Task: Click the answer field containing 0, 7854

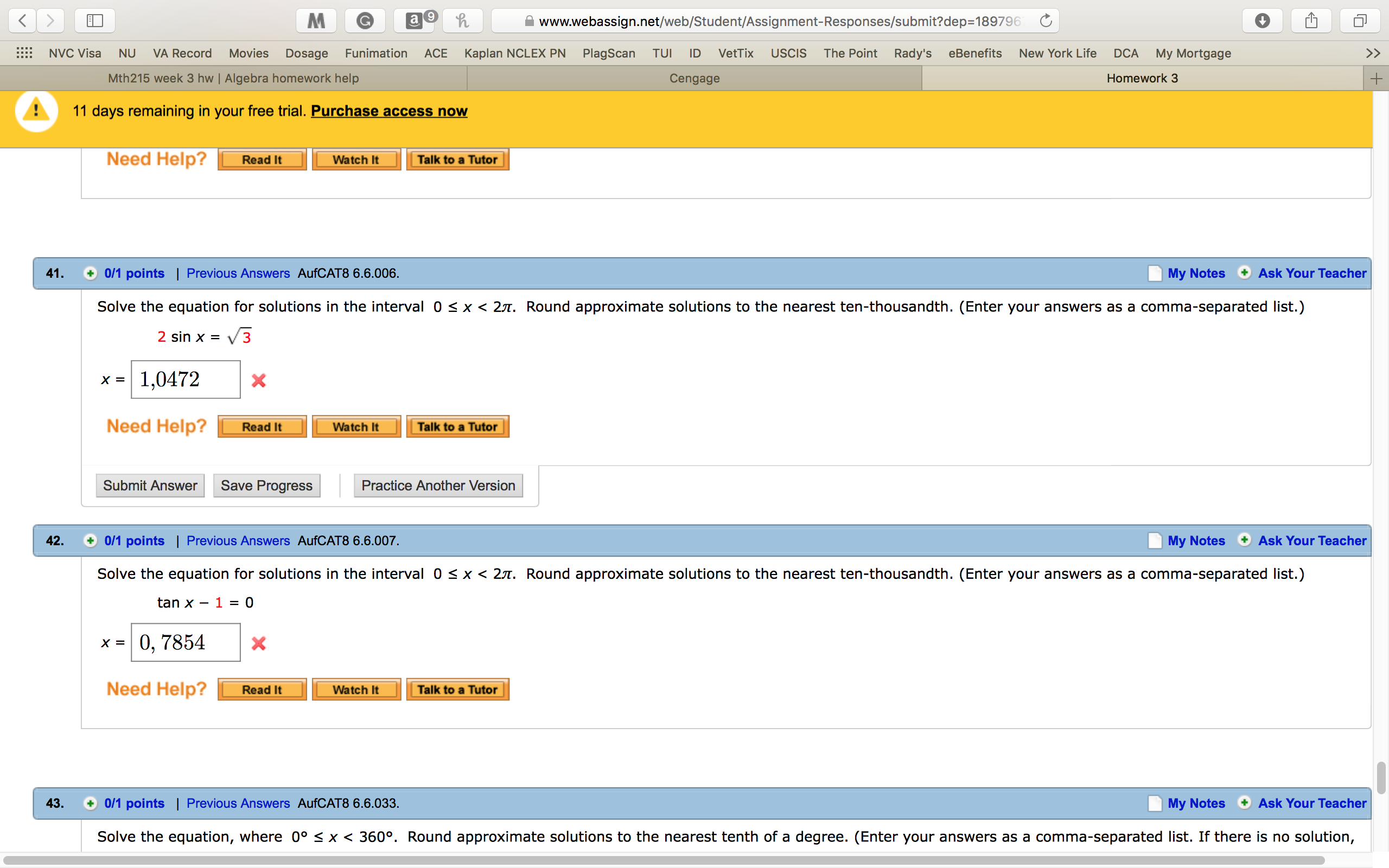Action: pyautogui.click(x=186, y=642)
